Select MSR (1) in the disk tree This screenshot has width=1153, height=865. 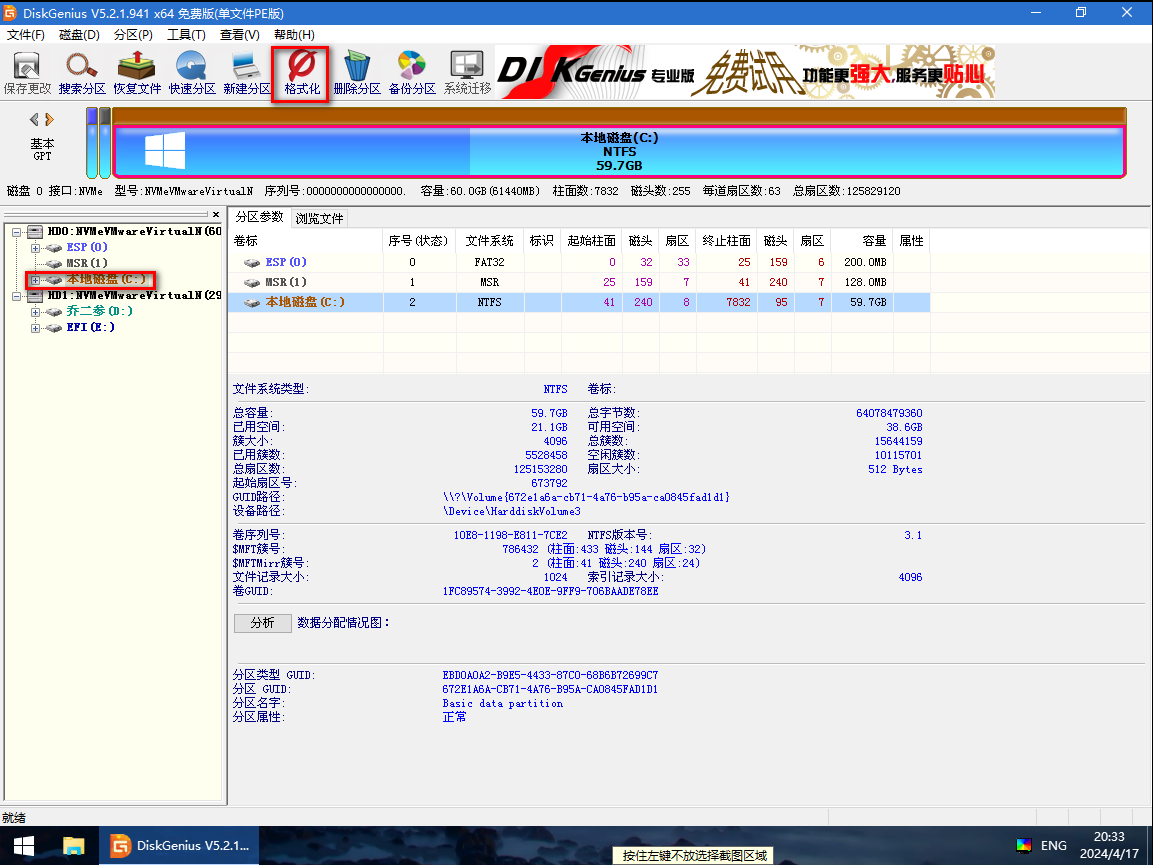(87, 263)
